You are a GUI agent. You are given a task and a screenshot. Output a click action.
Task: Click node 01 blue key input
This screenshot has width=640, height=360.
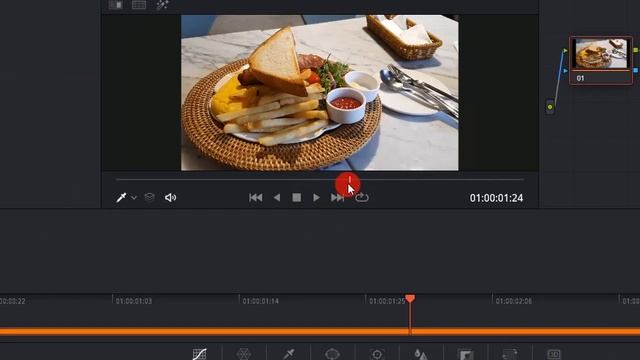pyautogui.click(x=565, y=71)
